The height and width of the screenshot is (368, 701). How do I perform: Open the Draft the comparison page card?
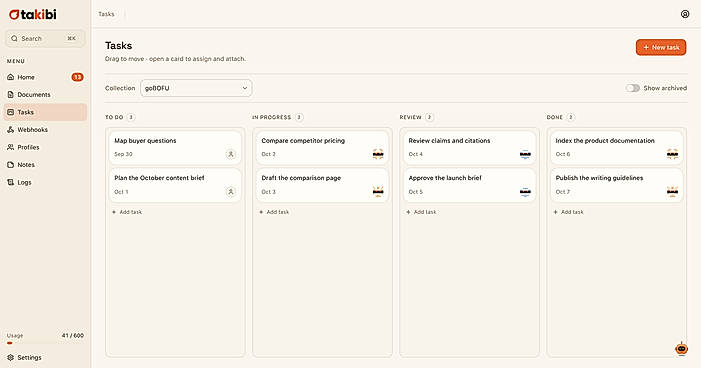tap(322, 185)
